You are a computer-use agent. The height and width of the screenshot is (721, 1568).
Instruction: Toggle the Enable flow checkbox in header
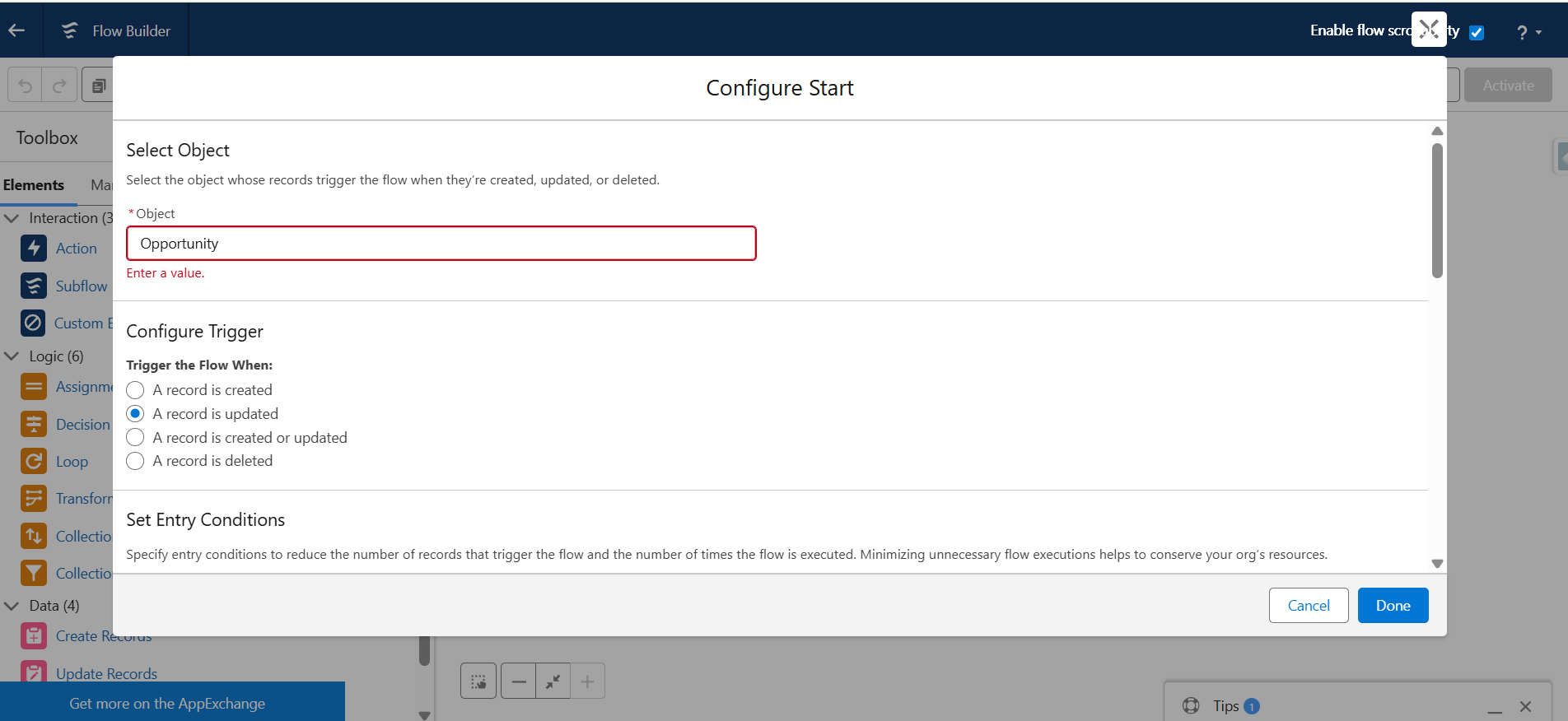tap(1477, 33)
